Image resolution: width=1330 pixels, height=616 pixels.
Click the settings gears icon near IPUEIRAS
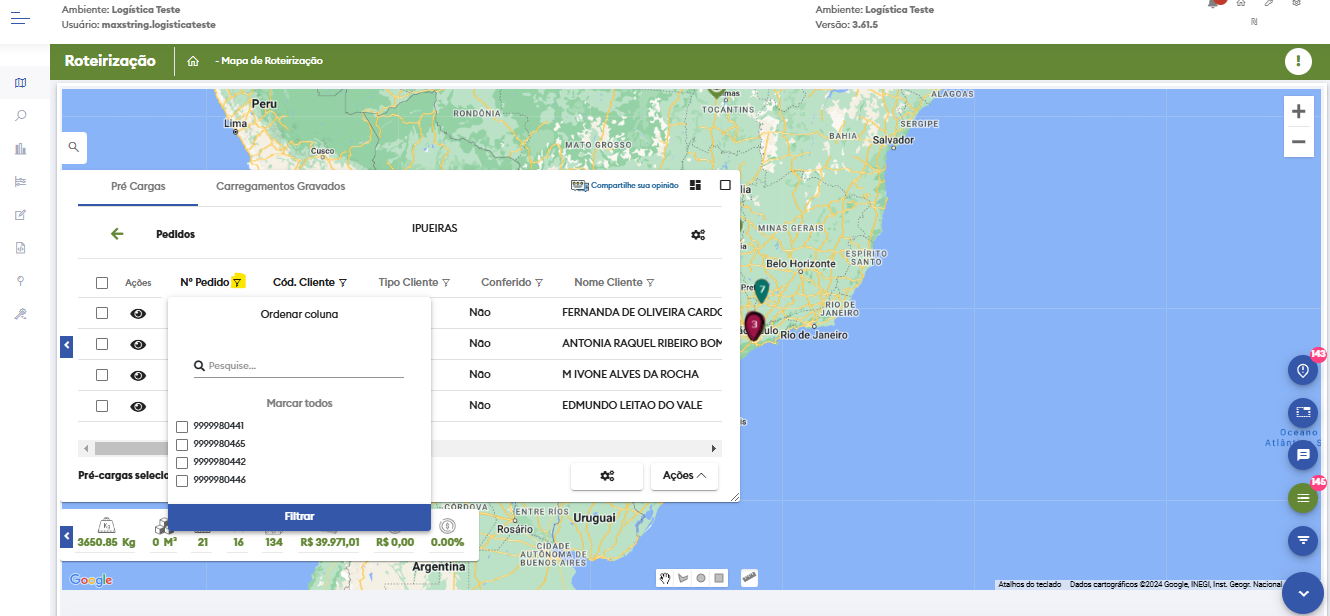(698, 235)
